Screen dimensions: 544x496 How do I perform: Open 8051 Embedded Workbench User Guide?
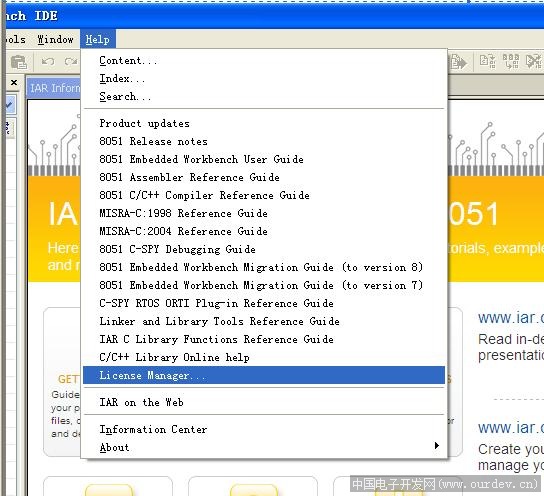click(264, 160)
